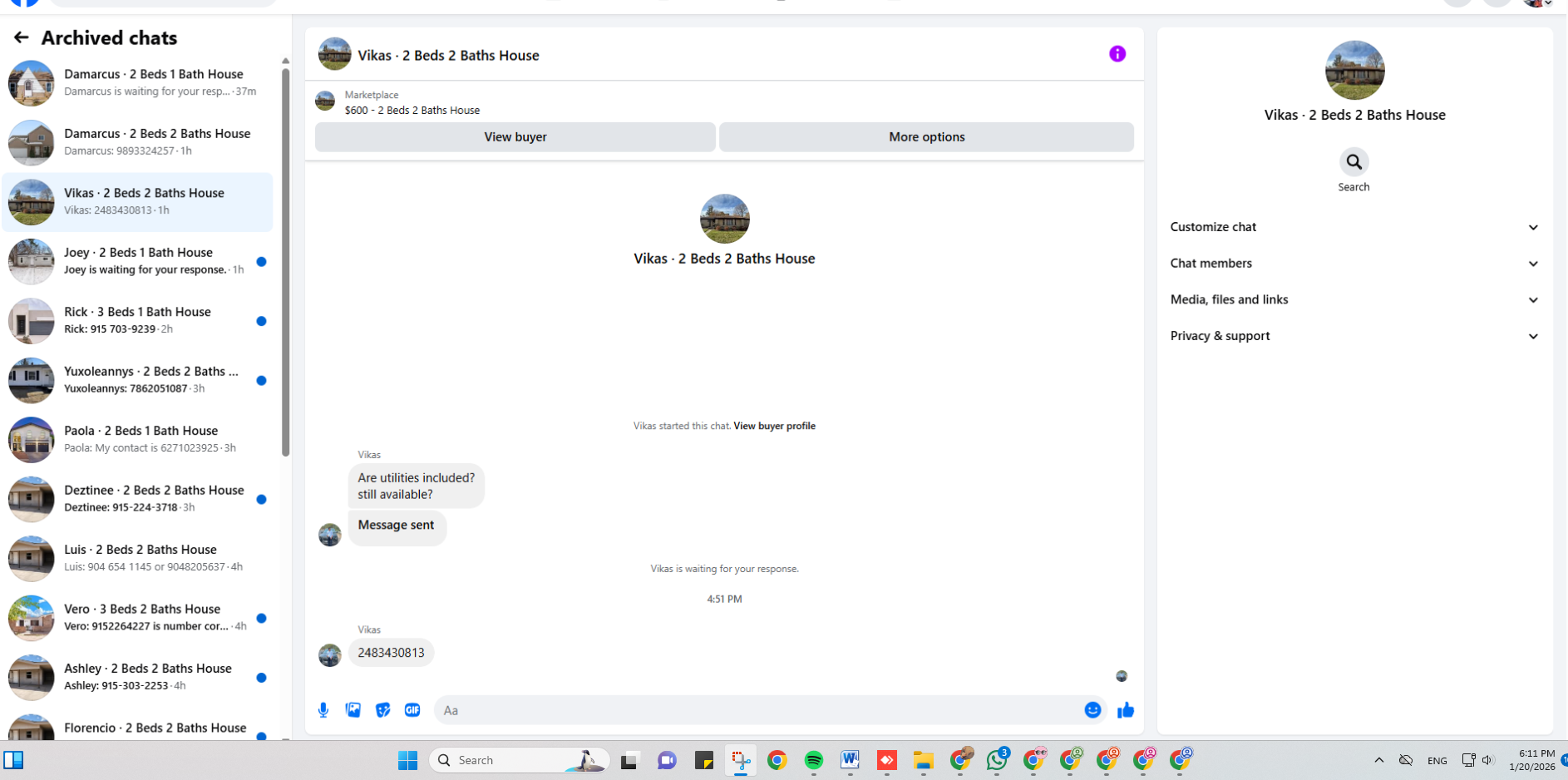
Task: Click the "Archived chats" heading
Action: point(109,37)
